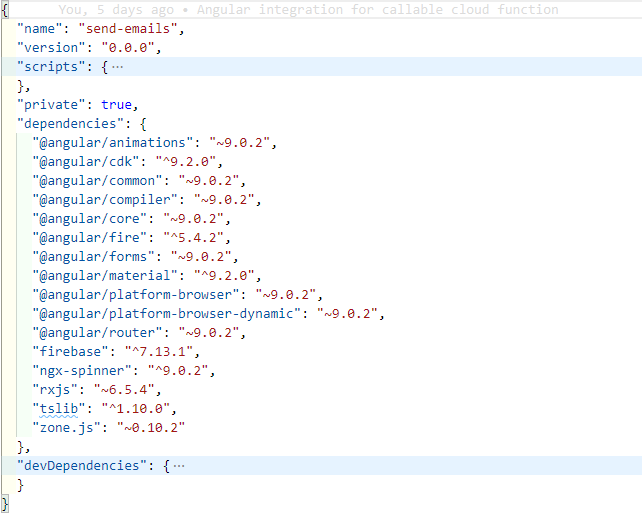Click the "rxjs" dependency name
This screenshot has height=521, width=642.
coord(55,390)
